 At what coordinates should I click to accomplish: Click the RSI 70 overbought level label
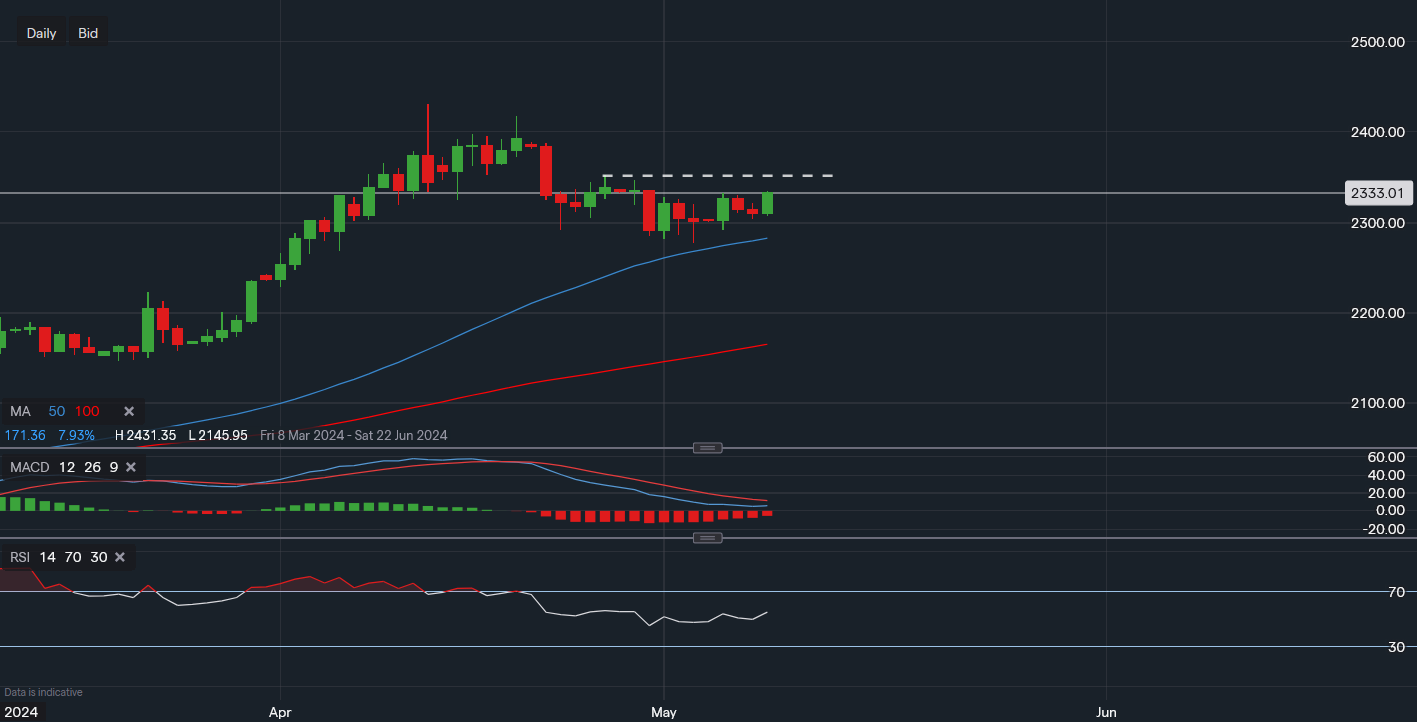click(x=1396, y=592)
